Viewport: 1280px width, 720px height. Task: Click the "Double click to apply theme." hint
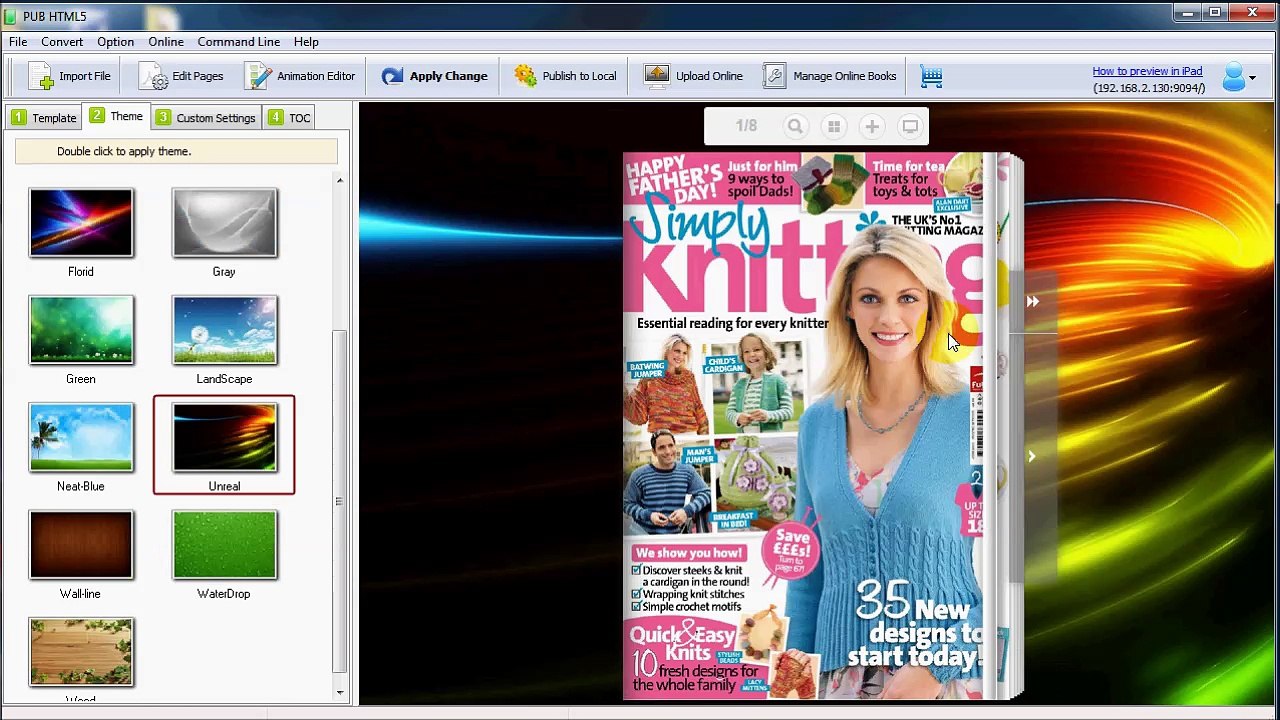124,151
